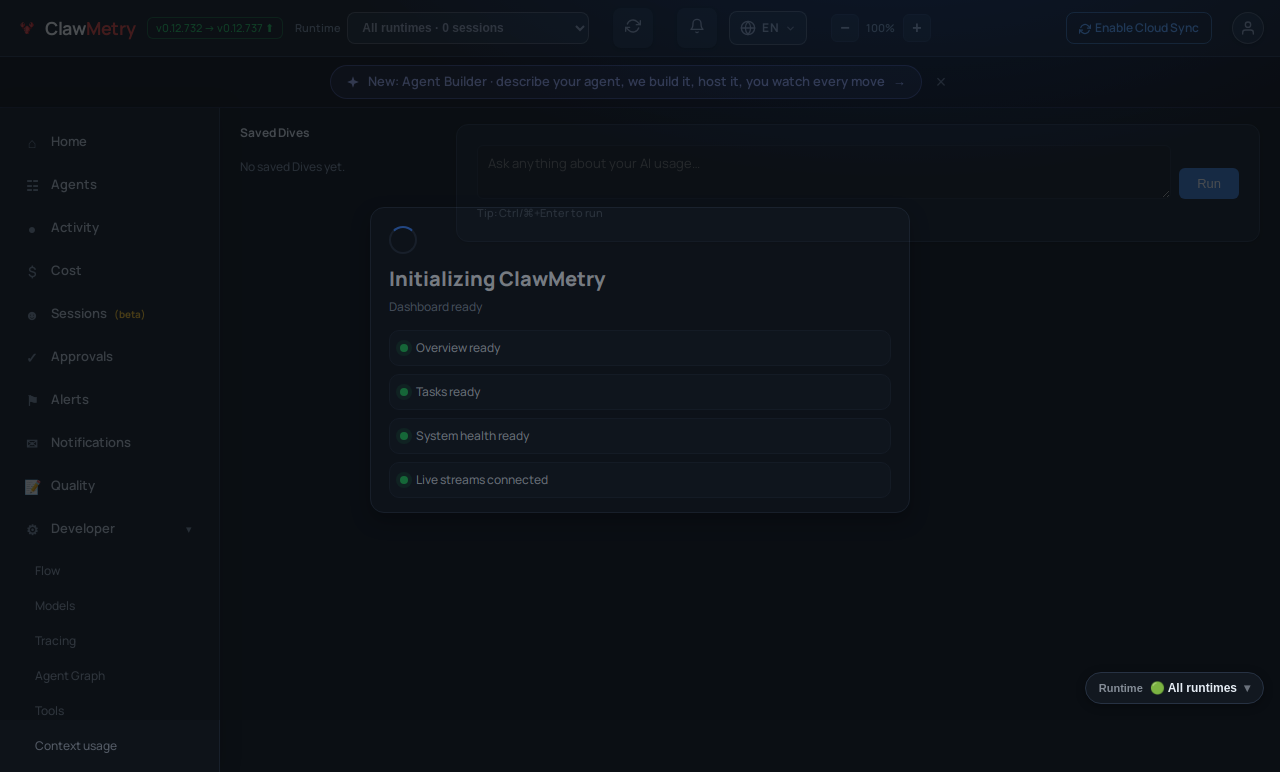The height and width of the screenshot is (772, 1280).
Task: Click the Initializing ClawMetry title
Action: point(497,279)
